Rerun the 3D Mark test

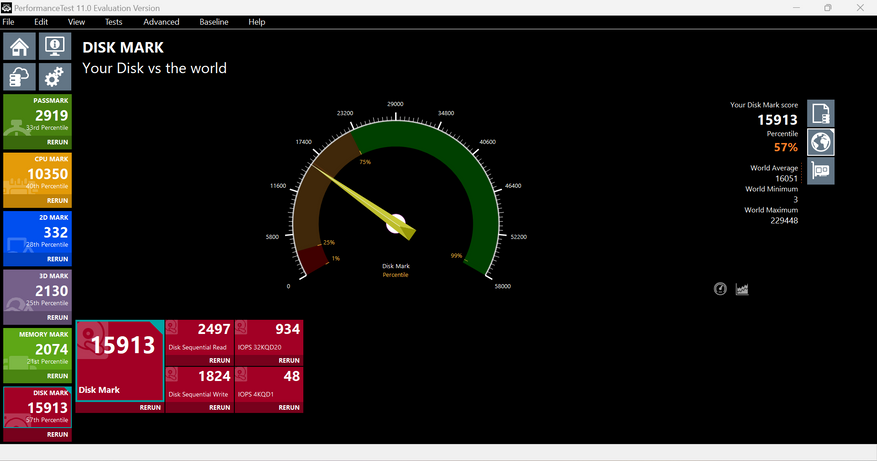pyautogui.click(x=58, y=317)
